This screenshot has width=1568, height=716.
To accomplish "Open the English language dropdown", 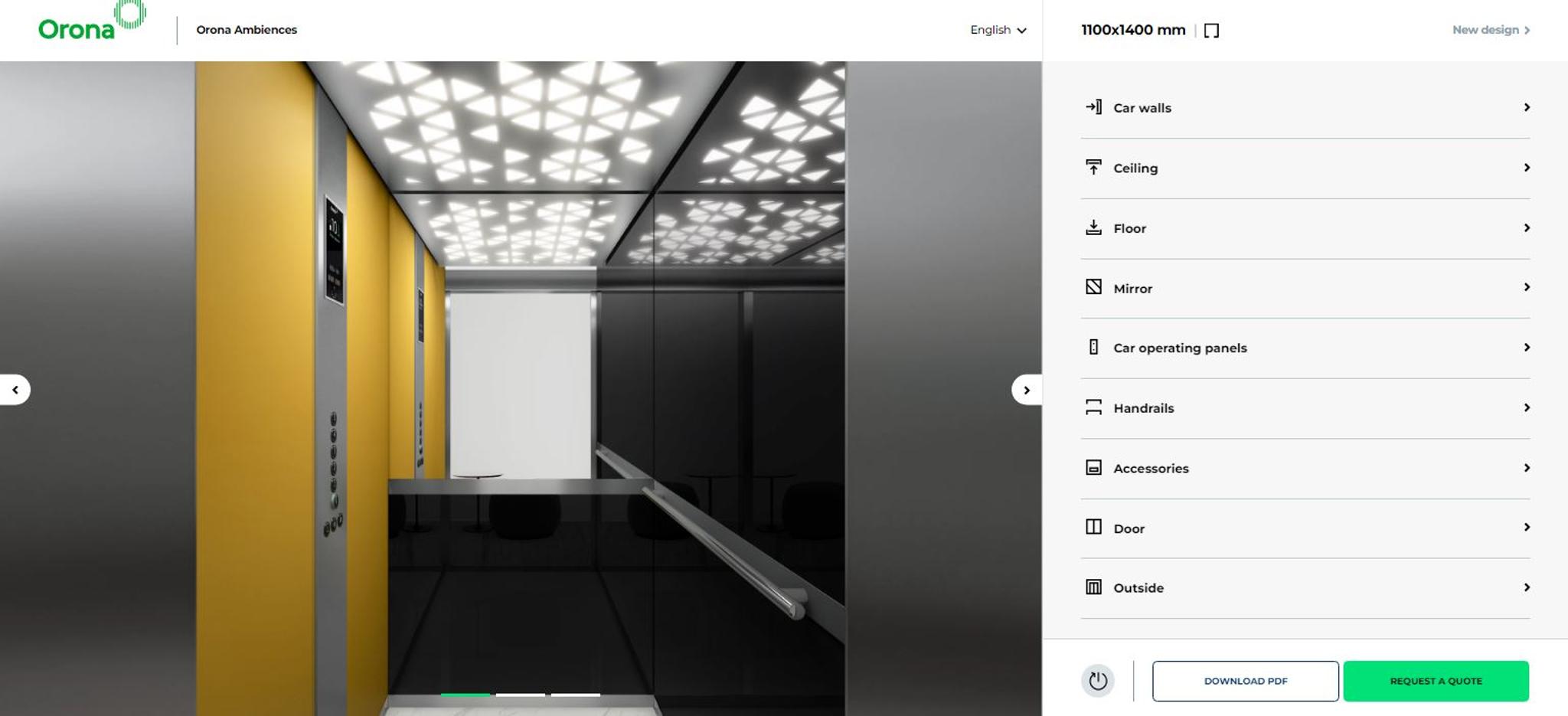I will [x=998, y=30].
